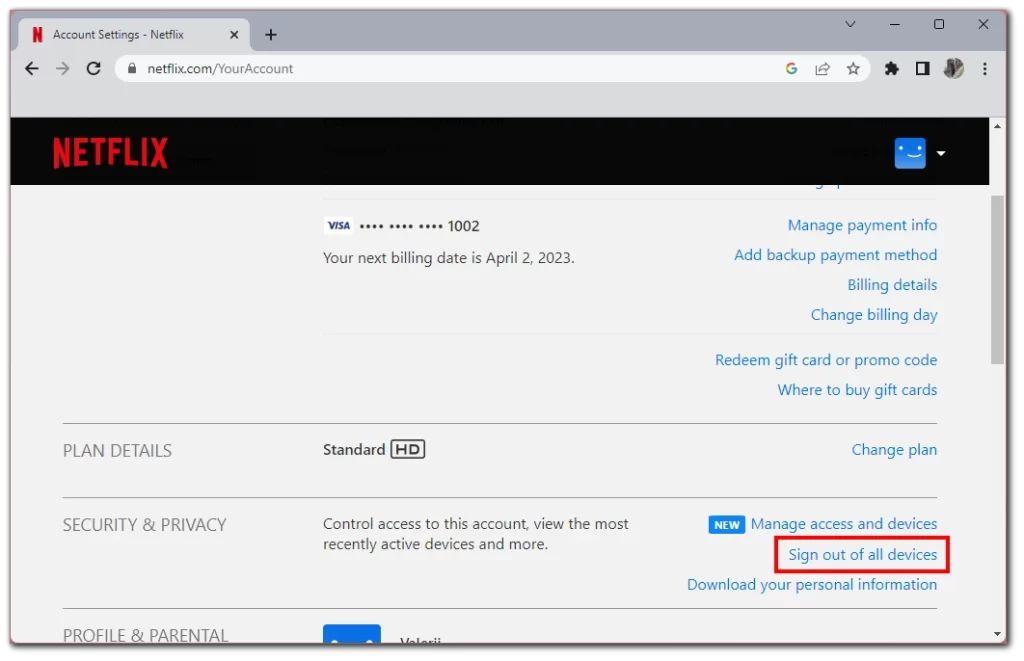Open the Chrome three-dot menu
The width and height of the screenshot is (1024, 661).
tap(985, 69)
